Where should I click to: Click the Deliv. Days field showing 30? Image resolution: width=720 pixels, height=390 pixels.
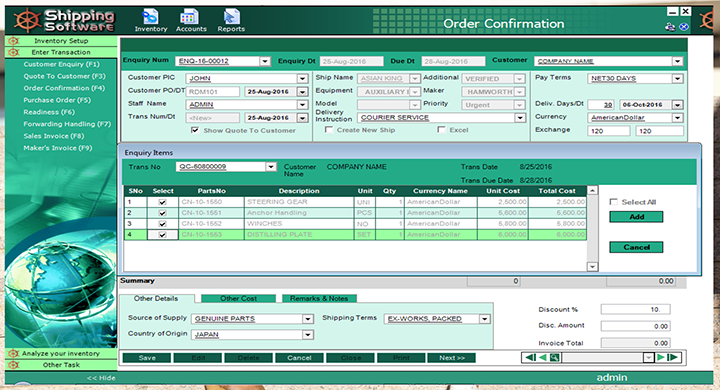(601, 105)
